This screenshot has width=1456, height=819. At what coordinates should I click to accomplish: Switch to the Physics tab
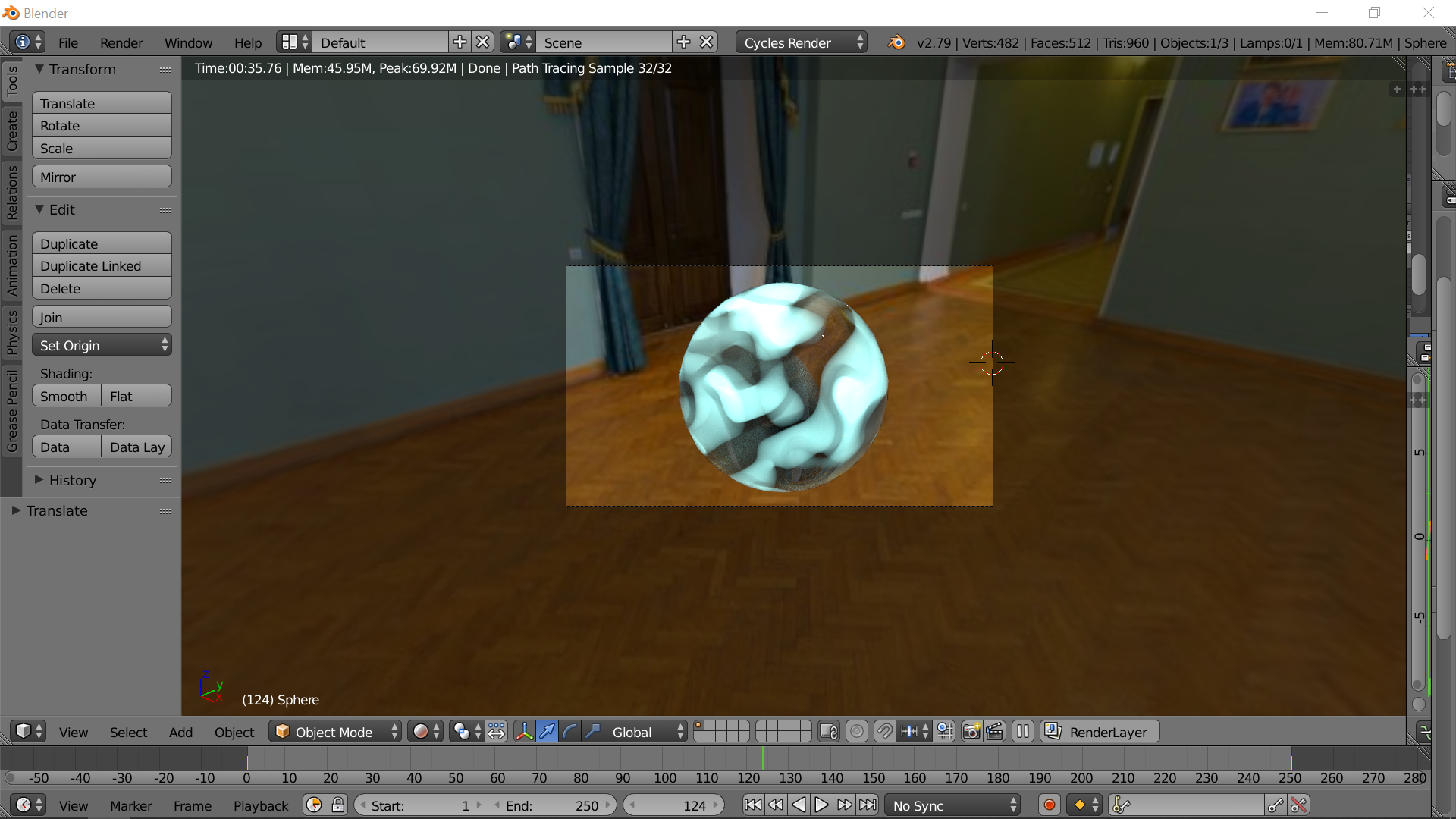[x=12, y=332]
